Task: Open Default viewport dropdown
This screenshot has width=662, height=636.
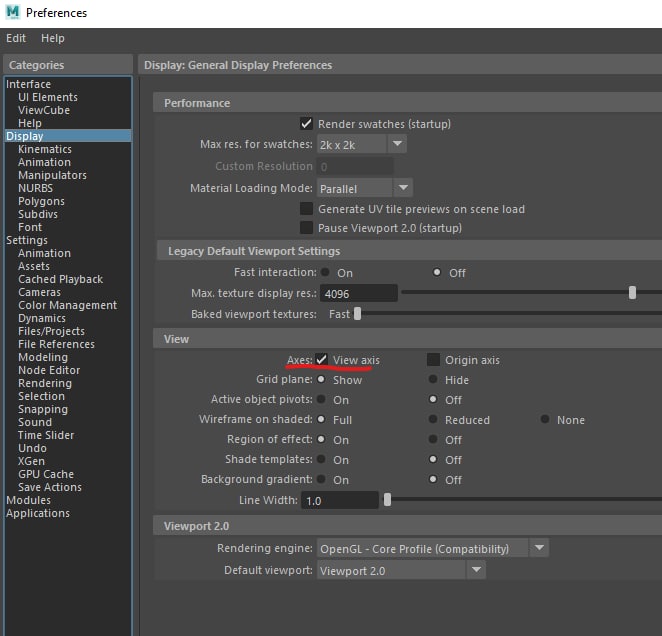Action: (401, 570)
